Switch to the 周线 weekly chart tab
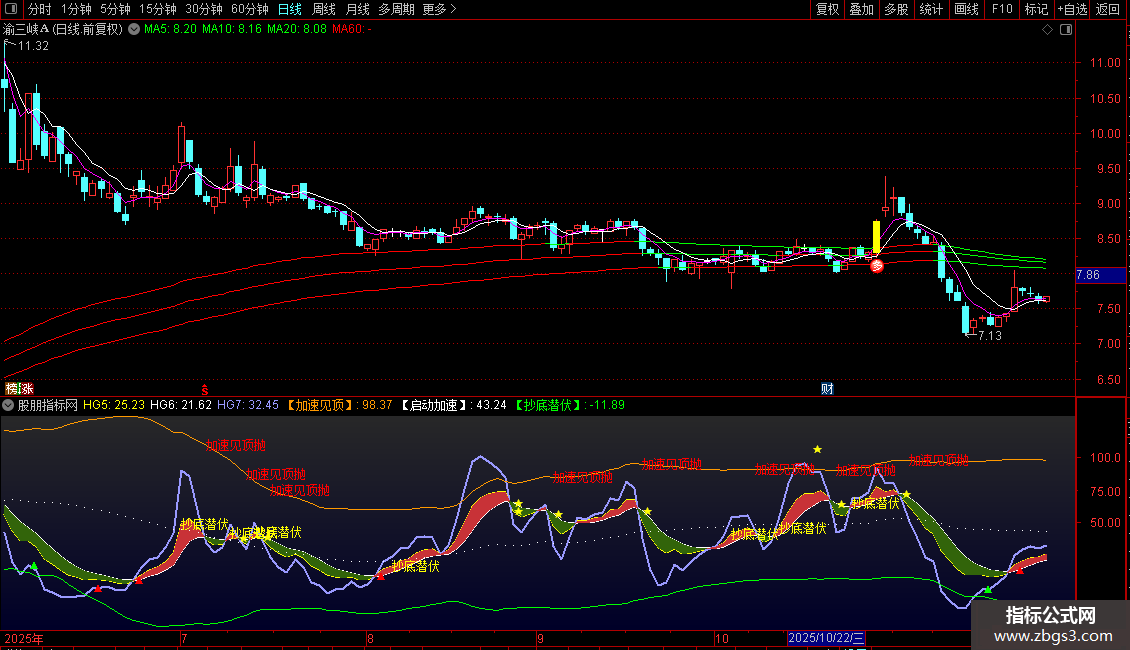 click(x=324, y=9)
